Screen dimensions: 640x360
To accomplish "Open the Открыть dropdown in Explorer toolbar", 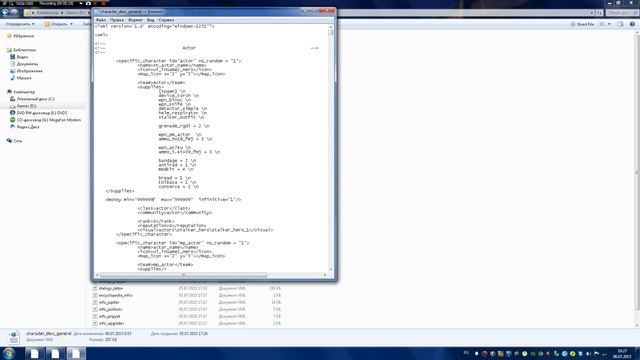I will (59, 24).
